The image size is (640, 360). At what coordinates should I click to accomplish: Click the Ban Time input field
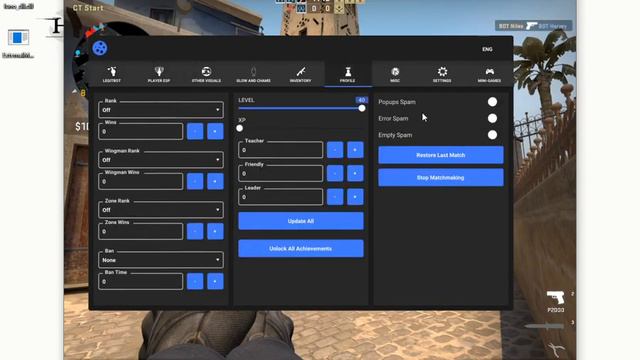tap(140, 282)
